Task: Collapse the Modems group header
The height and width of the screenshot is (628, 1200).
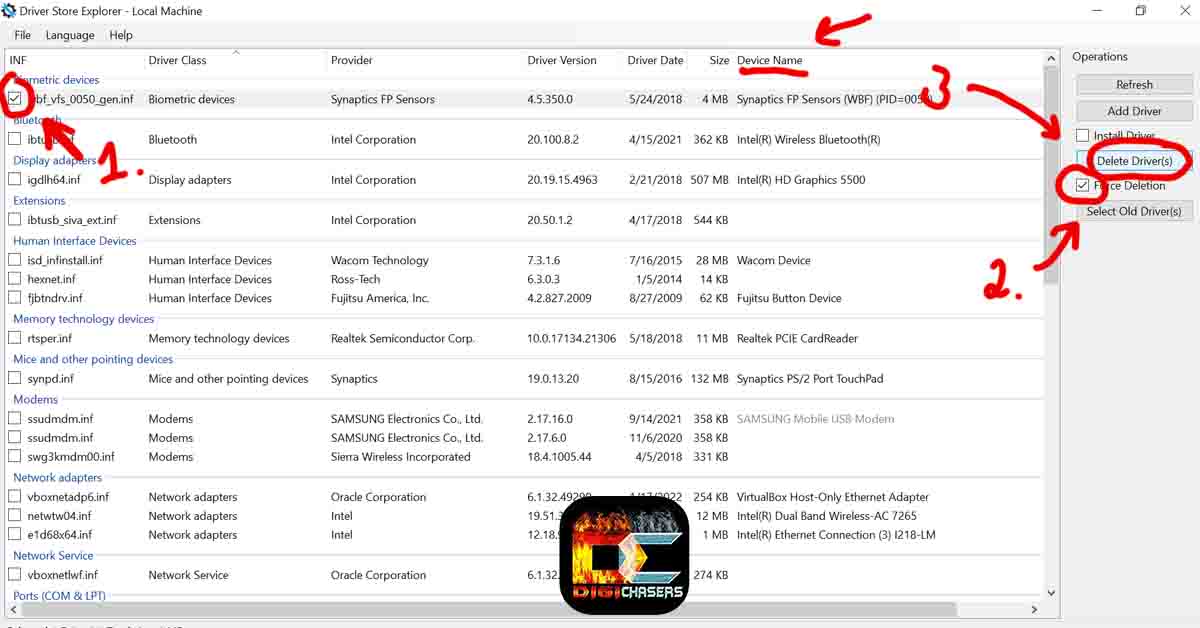Action: 35,399
